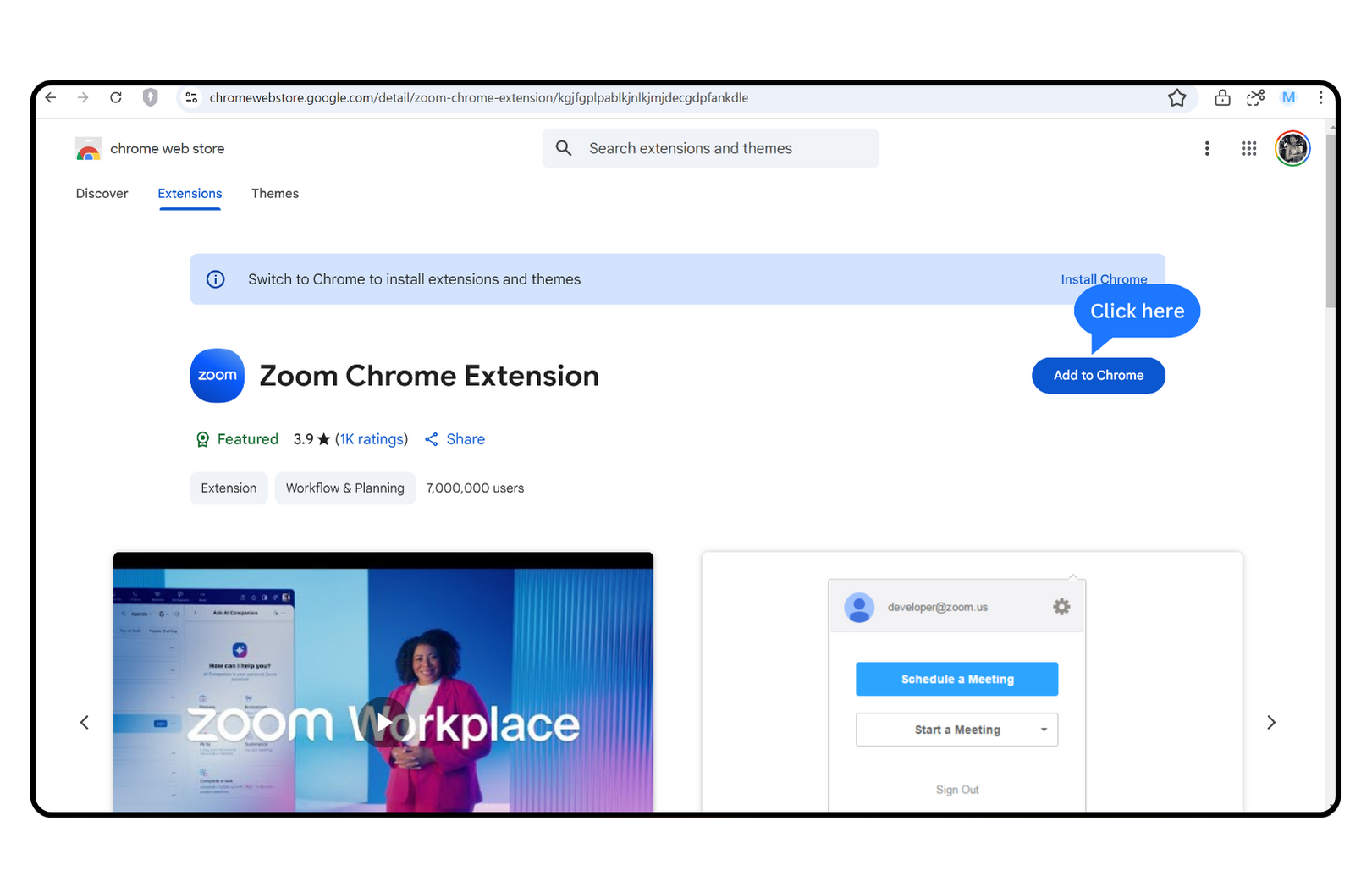
Task: Open browser three-dot menu
Action: pyautogui.click(x=1320, y=97)
